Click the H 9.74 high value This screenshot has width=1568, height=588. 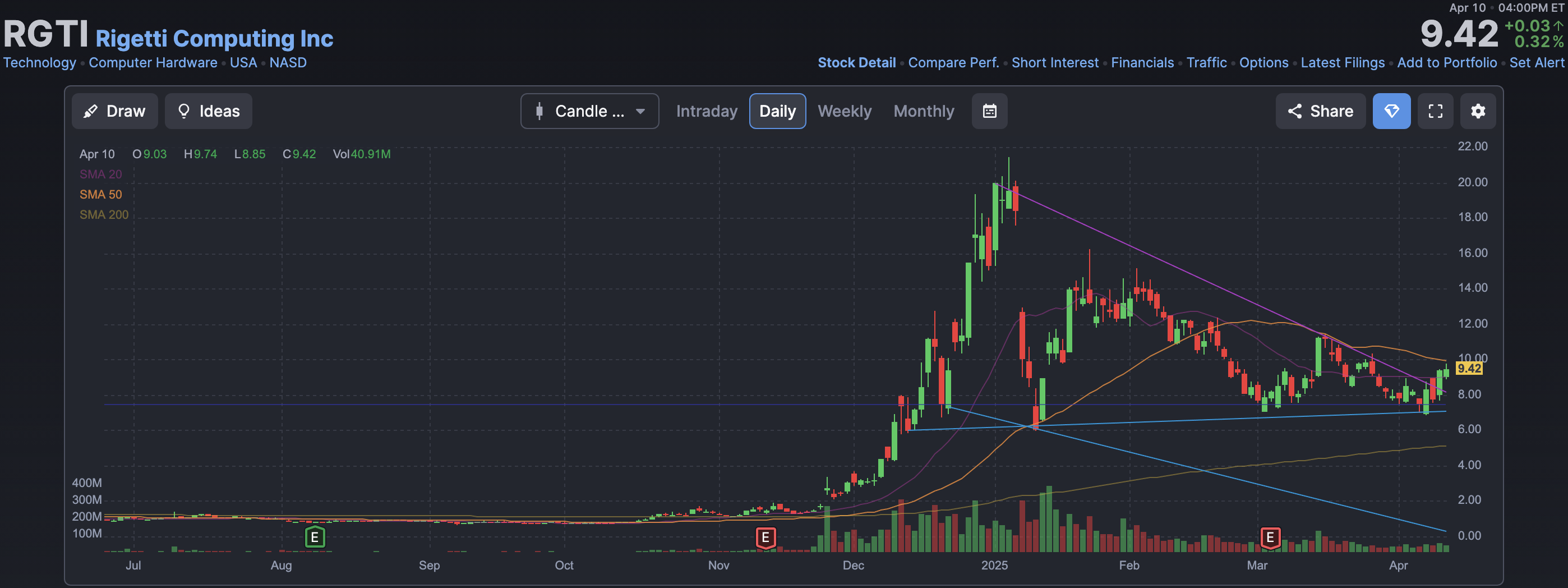pyautogui.click(x=200, y=154)
